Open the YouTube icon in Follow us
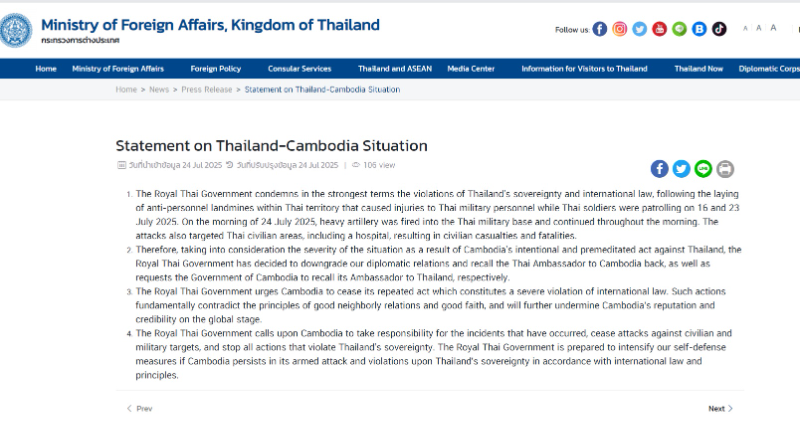This screenshot has height=429, width=800. 659,29
